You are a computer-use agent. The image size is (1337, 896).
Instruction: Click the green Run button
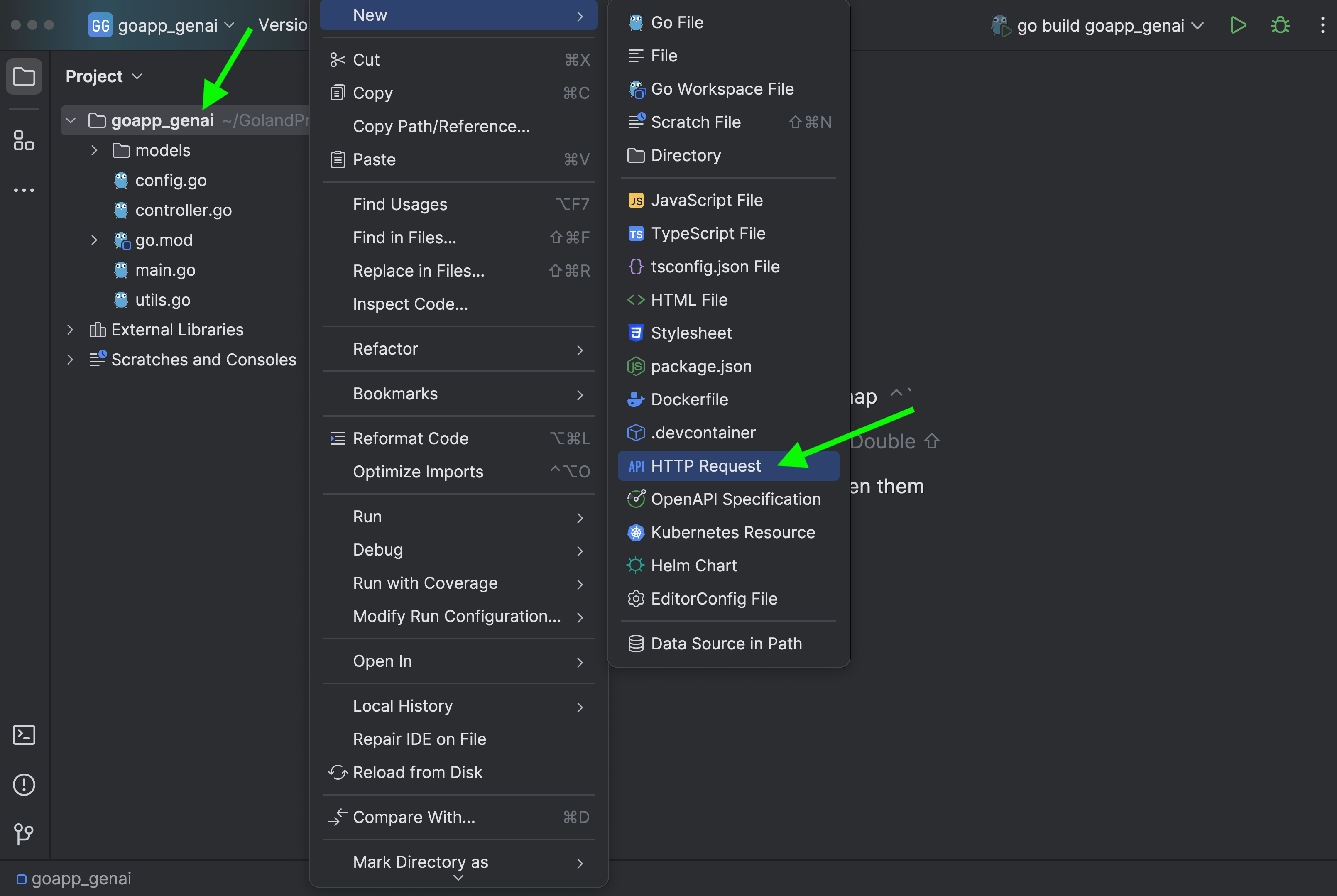tap(1238, 25)
